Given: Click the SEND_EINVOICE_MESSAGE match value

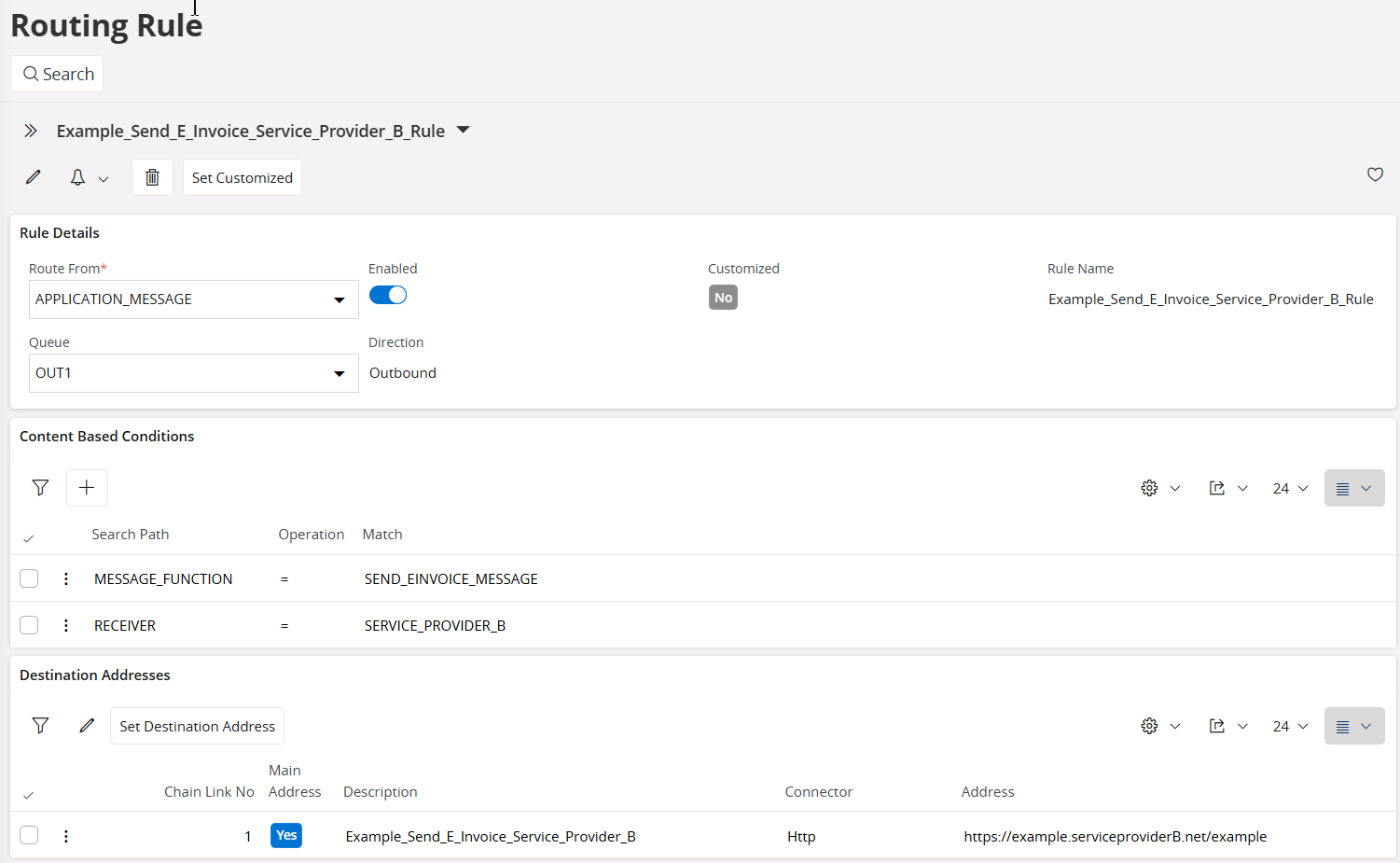Looking at the screenshot, I should pos(451,579).
